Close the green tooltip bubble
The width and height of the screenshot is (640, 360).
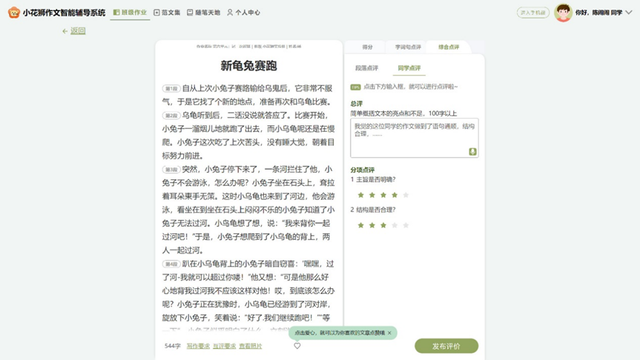tap(389, 333)
